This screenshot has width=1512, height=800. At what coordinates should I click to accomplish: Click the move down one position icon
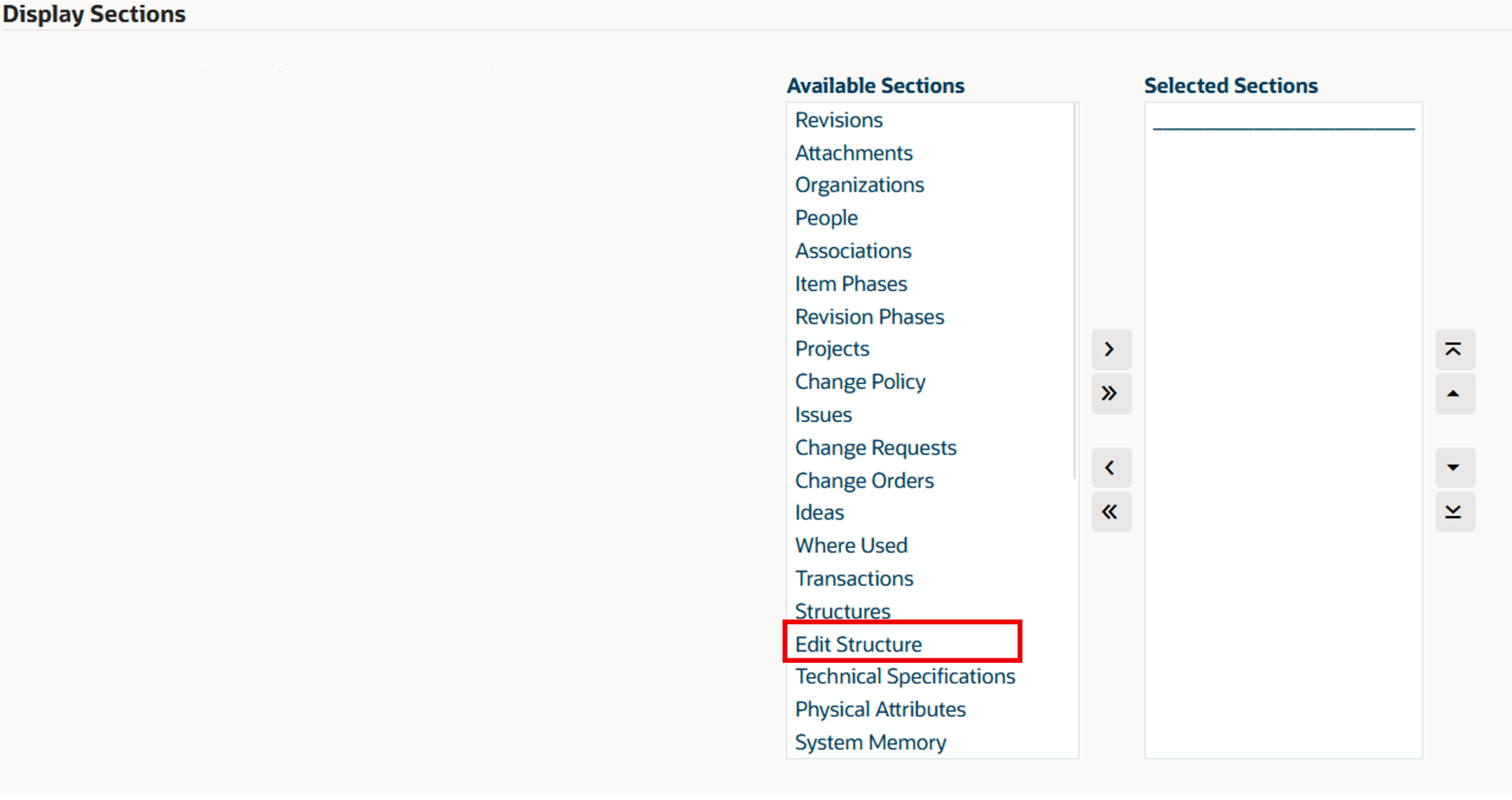tap(1454, 469)
